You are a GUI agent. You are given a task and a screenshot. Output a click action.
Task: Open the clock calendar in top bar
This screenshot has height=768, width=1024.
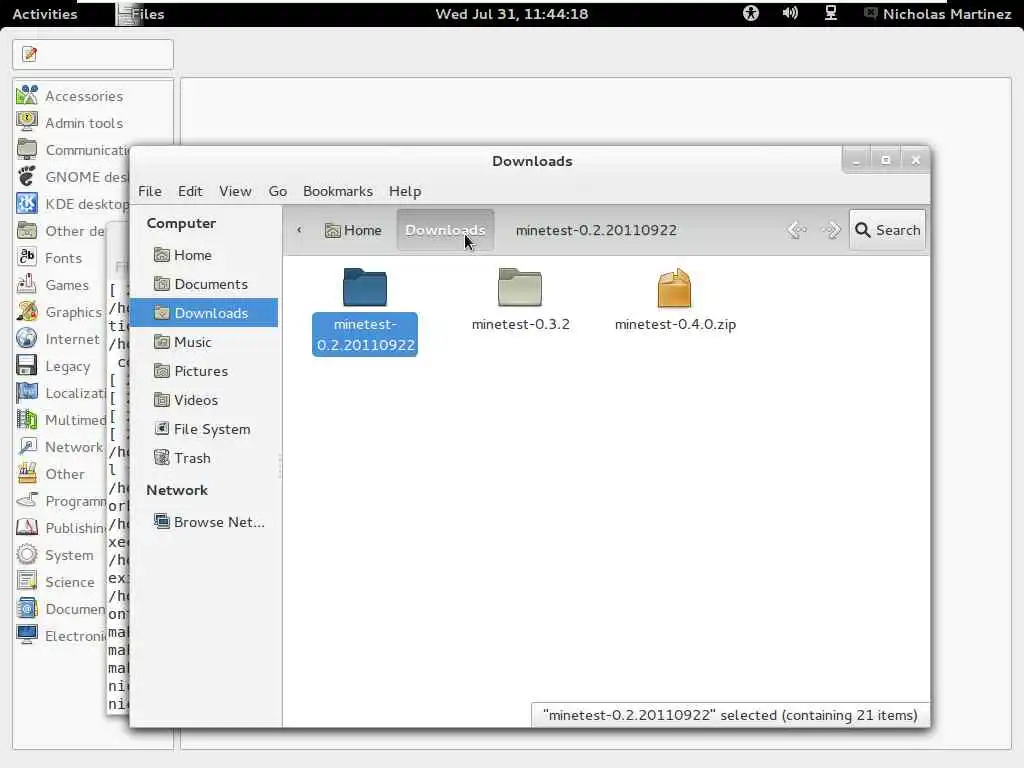coord(512,14)
